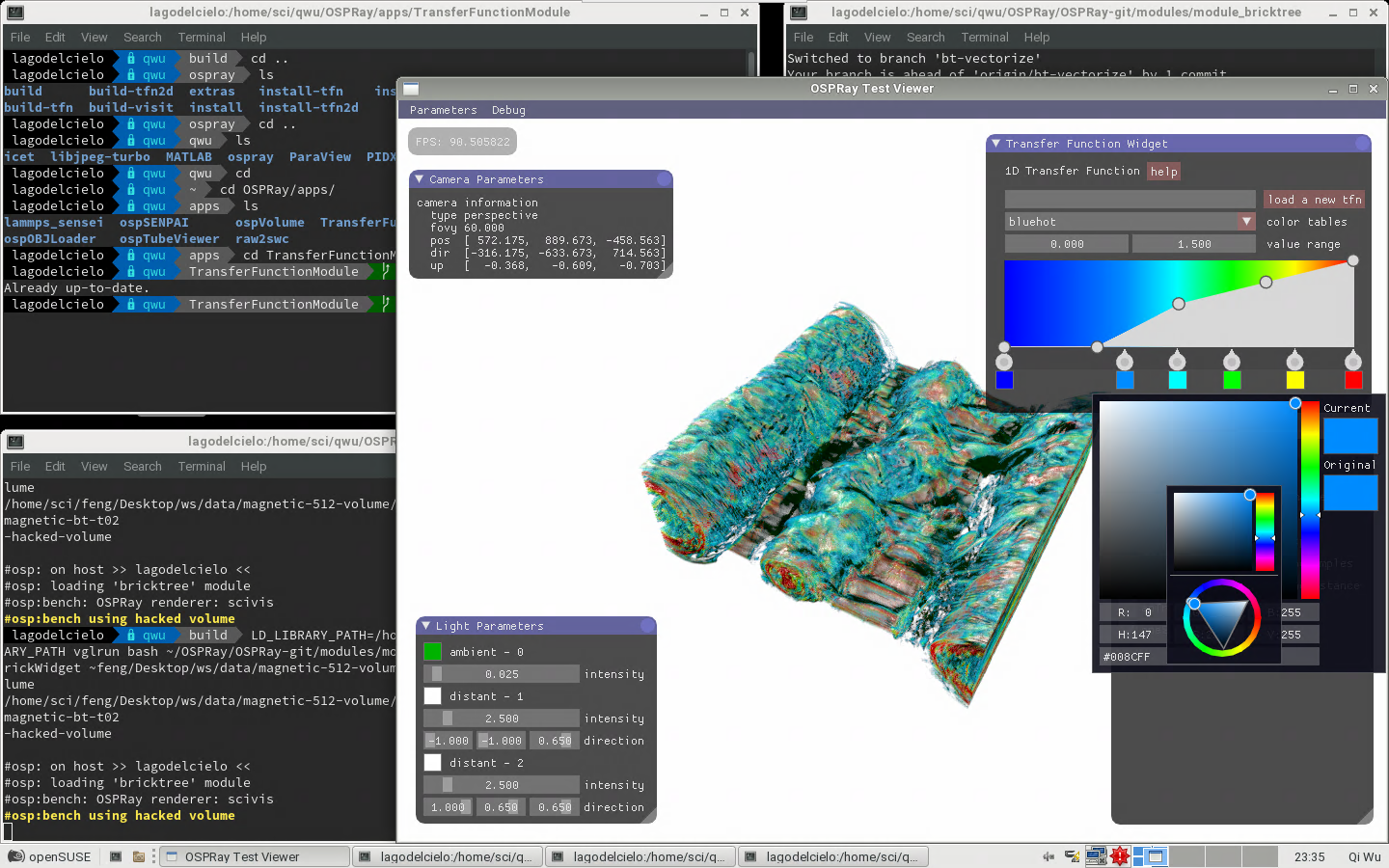
Task: Click the help button beside 1D Transfer Function
Action: pyautogui.click(x=1164, y=172)
